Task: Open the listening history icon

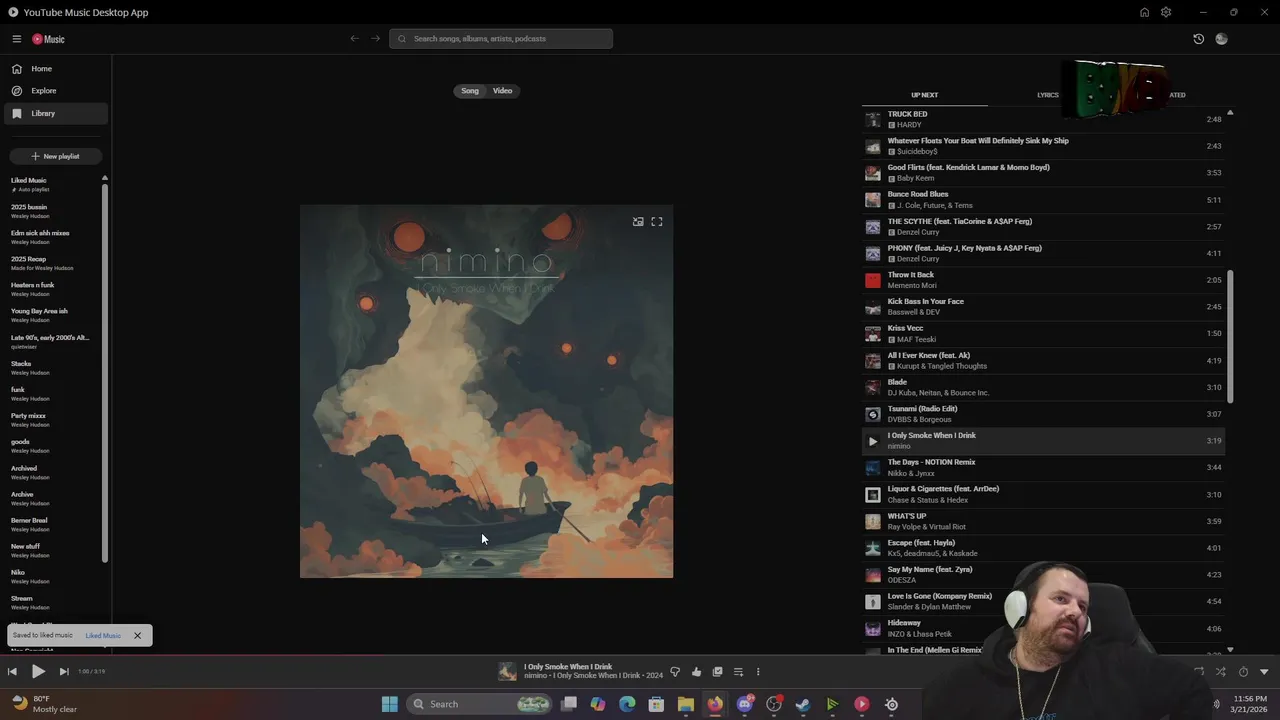Action: [1198, 39]
